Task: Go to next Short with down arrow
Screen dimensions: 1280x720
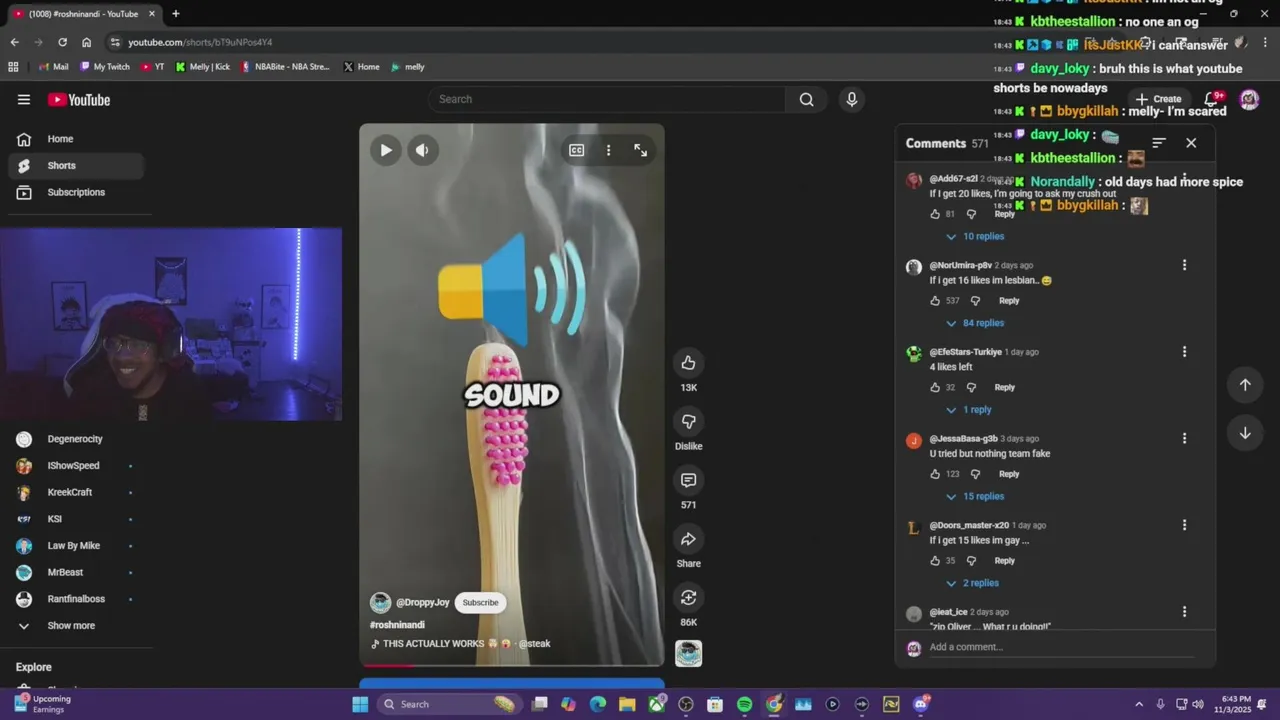Action: click(x=1245, y=433)
